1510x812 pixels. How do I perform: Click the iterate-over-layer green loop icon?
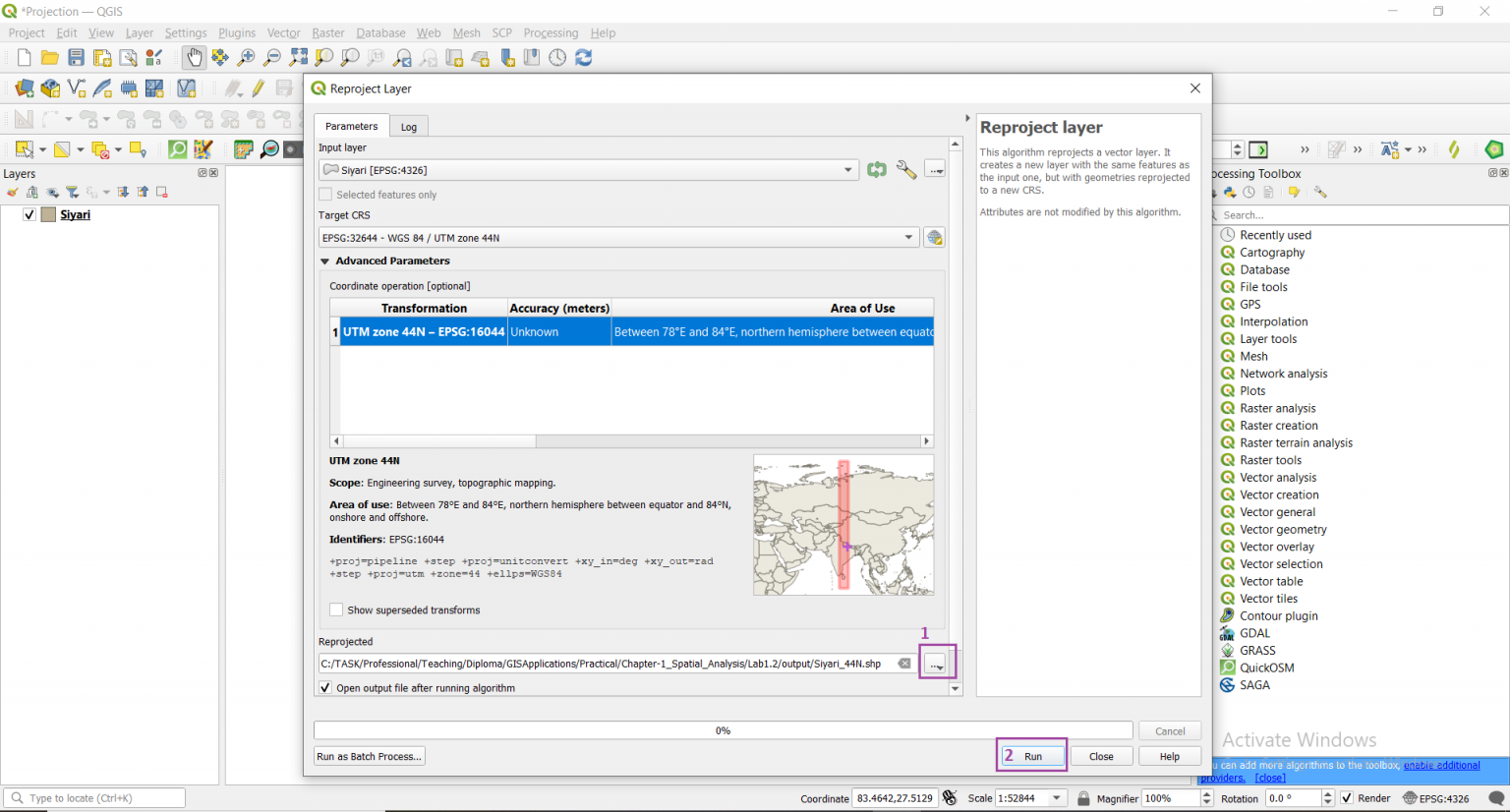point(876,169)
